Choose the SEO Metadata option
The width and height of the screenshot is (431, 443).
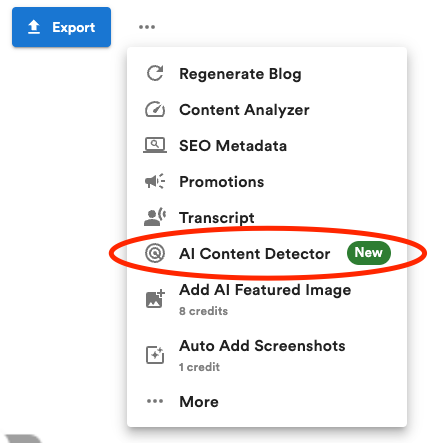tap(267, 146)
